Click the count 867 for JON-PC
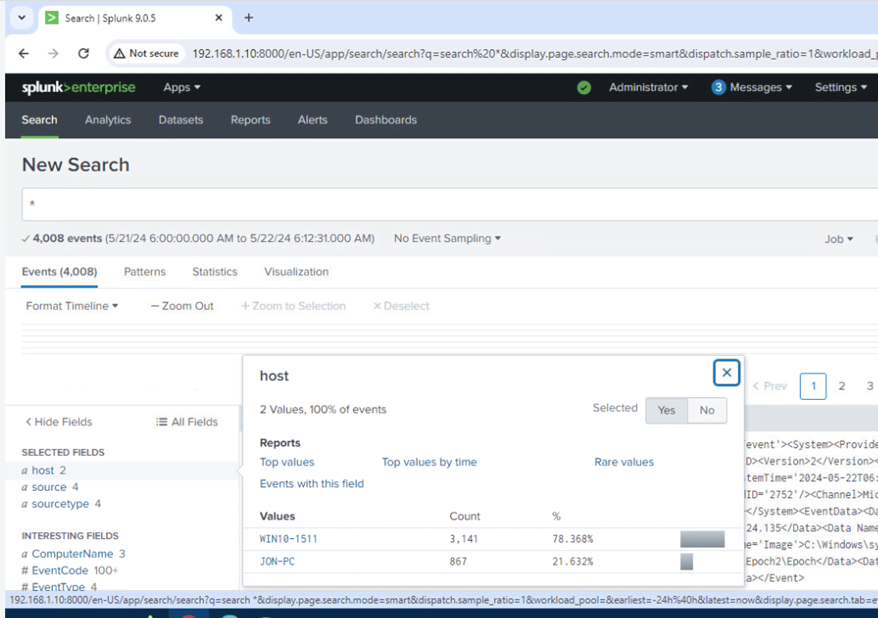 pyautogui.click(x=458, y=561)
